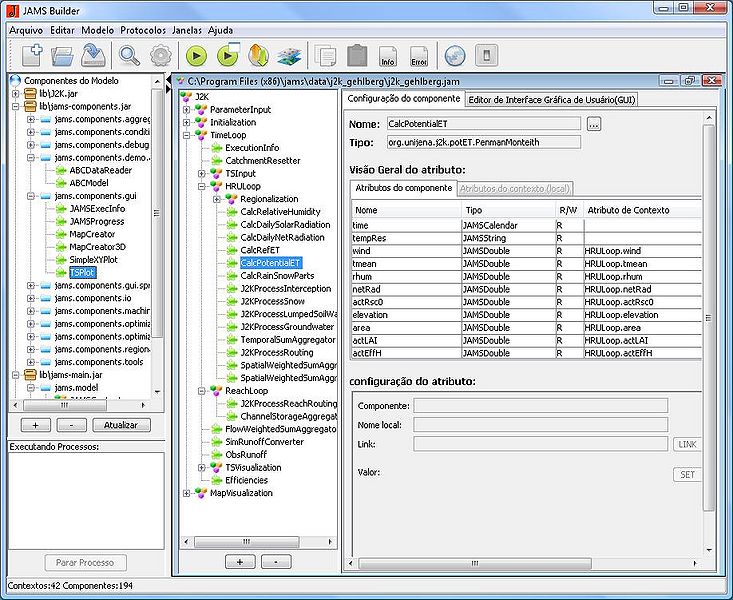Screen dimensions: 733x600
Task: Click the Open Model folder icon
Action: [63, 55]
